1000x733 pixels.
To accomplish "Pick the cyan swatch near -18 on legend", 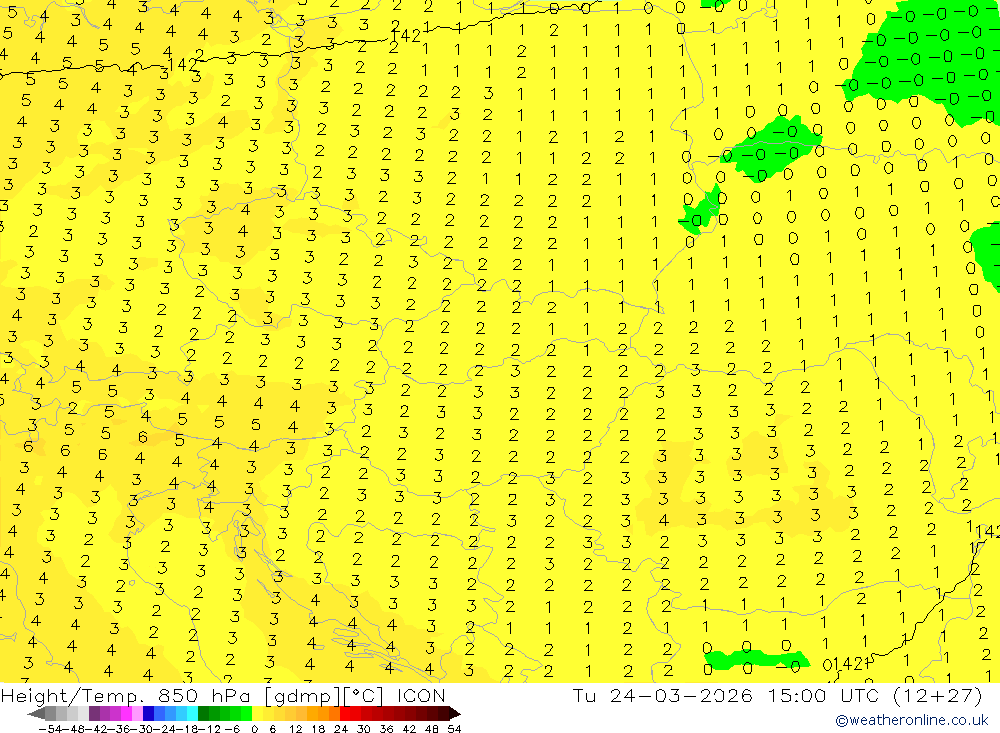I will (x=192, y=713).
